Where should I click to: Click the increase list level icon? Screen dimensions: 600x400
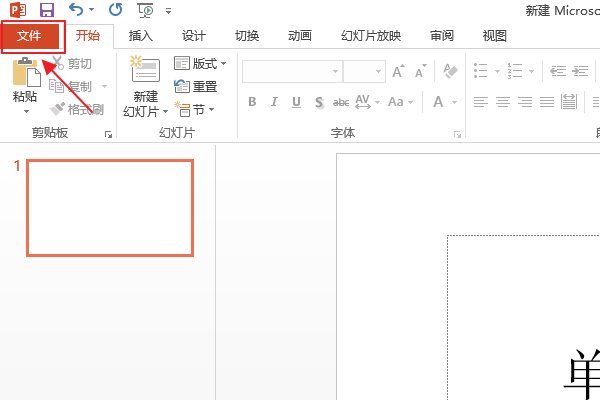580,71
